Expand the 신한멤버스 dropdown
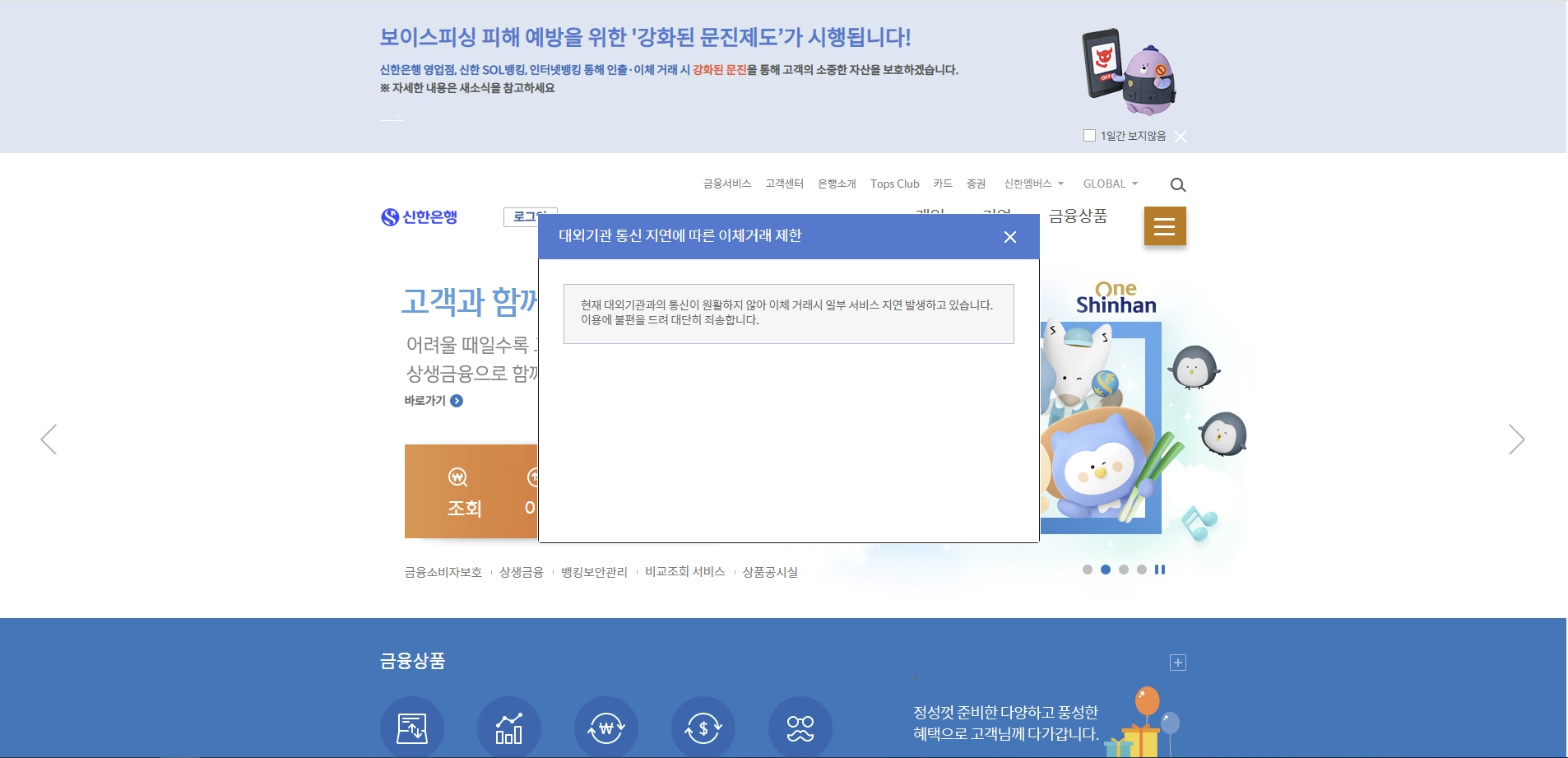The height and width of the screenshot is (758, 1568). [x=1034, y=184]
